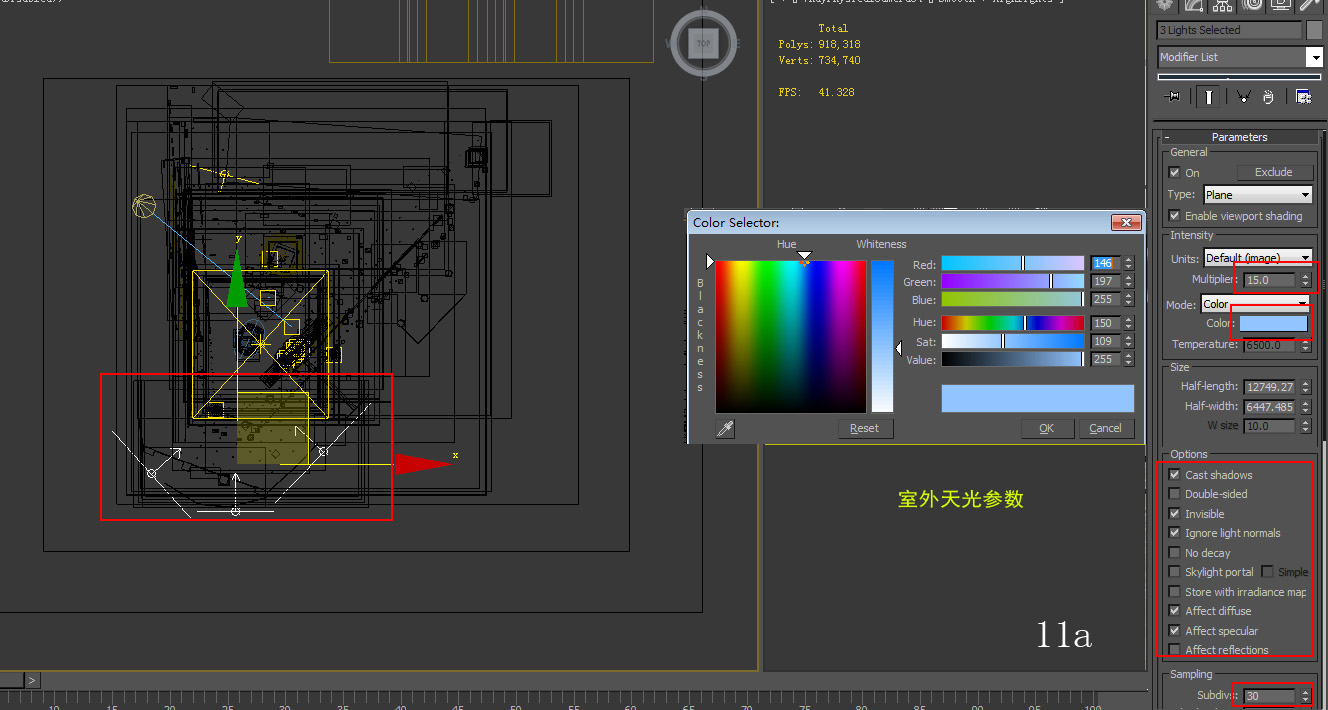Image resolution: width=1328 pixels, height=710 pixels.
Task: Click the Multiplier value field
Action: tap(1270, 280)
